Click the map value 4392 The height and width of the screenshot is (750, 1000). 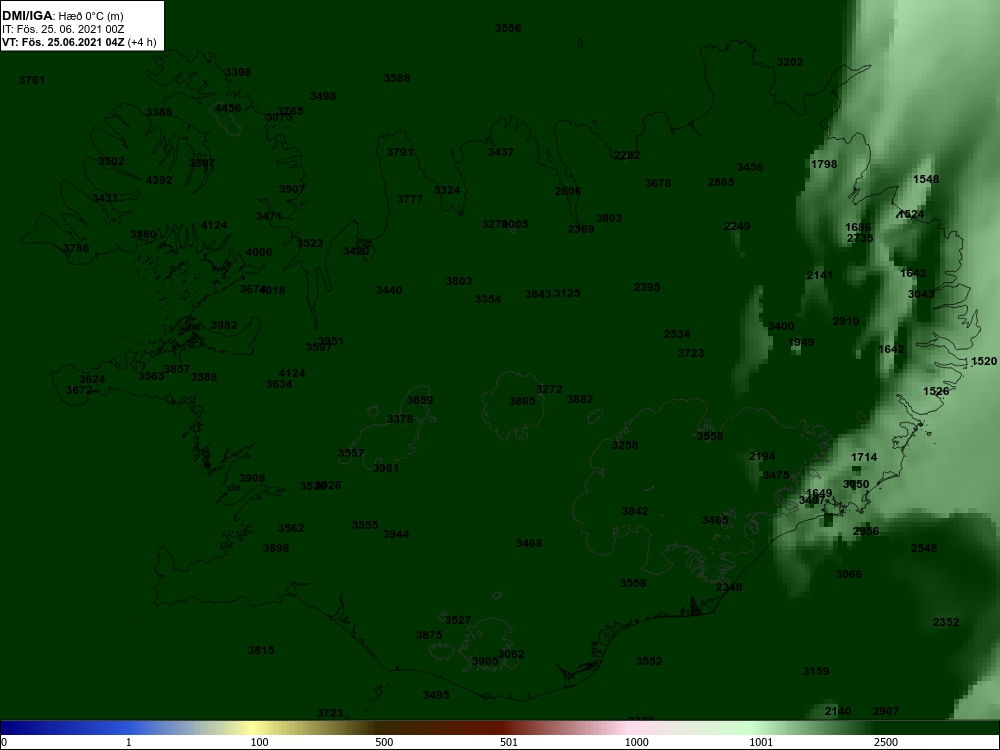tap(159, 180)
